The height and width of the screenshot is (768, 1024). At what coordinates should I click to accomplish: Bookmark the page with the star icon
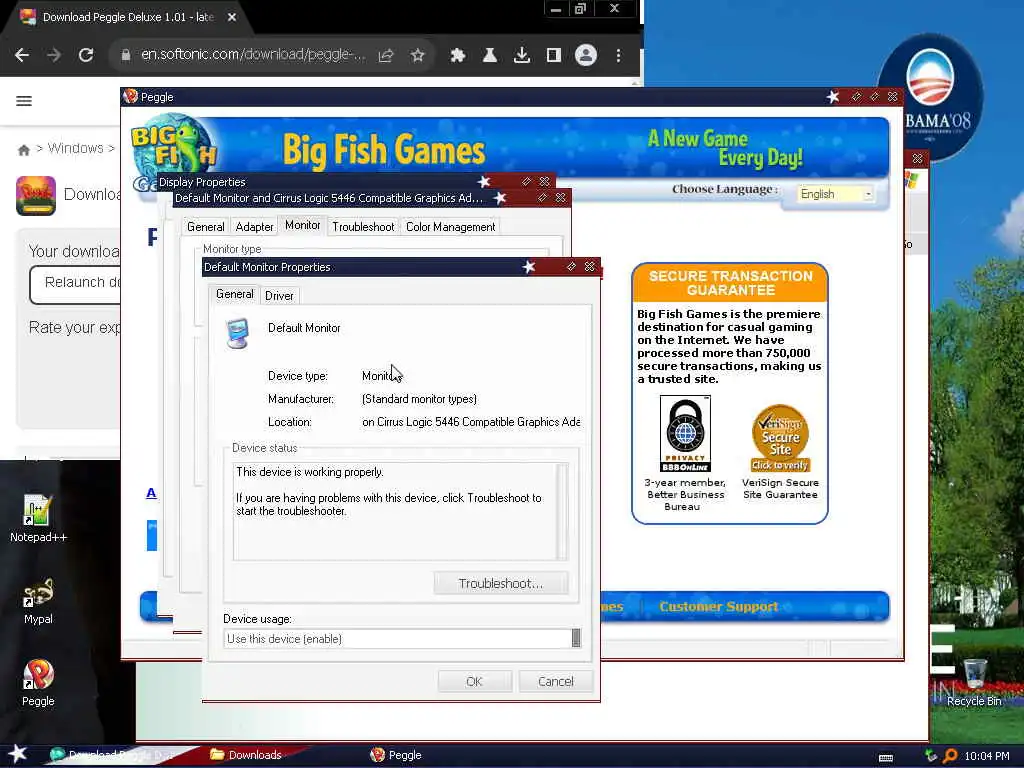[x=418, y=56]
